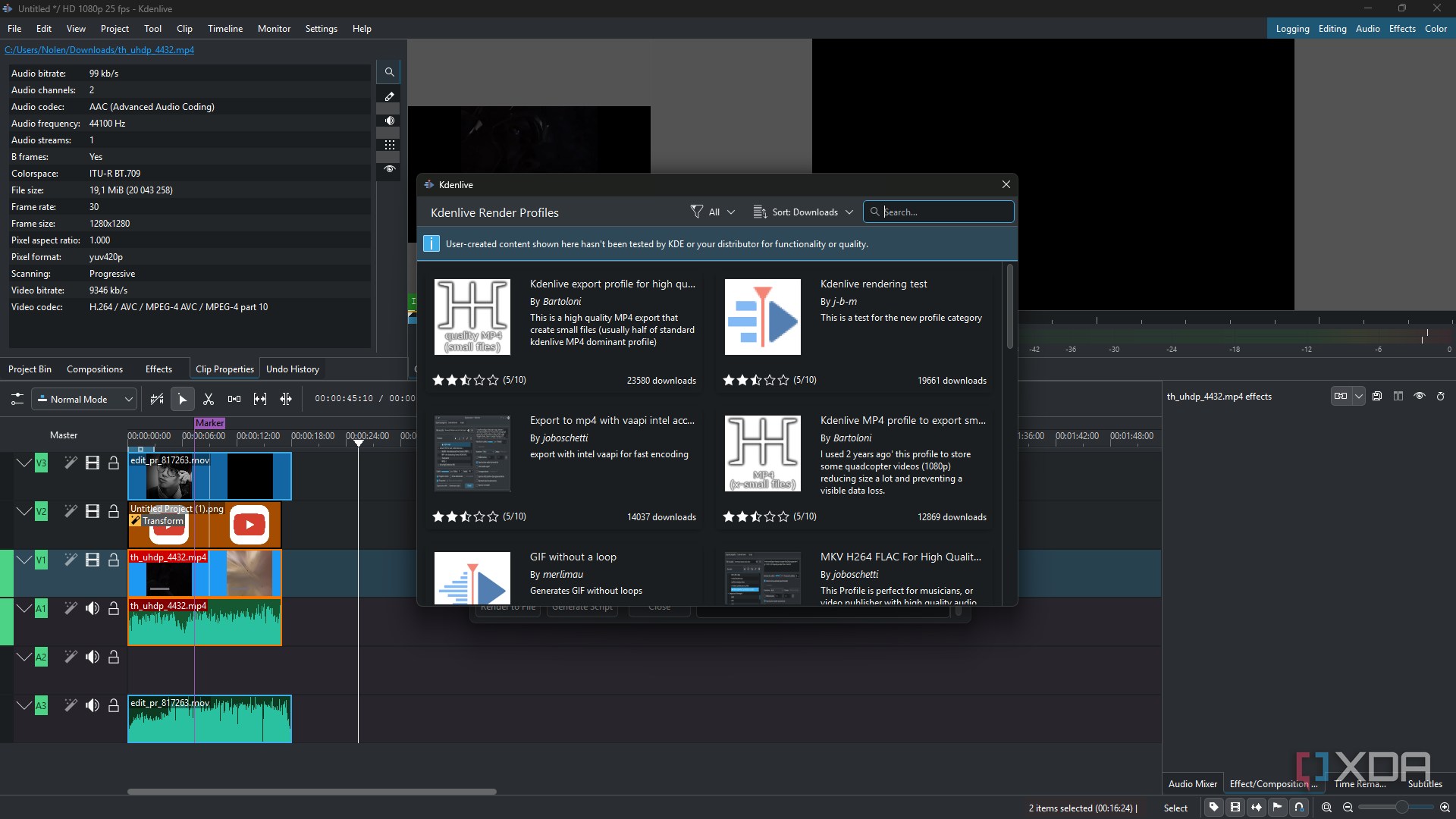Open effects wand on track A1
1456x819 pixels.
[71, 608]
